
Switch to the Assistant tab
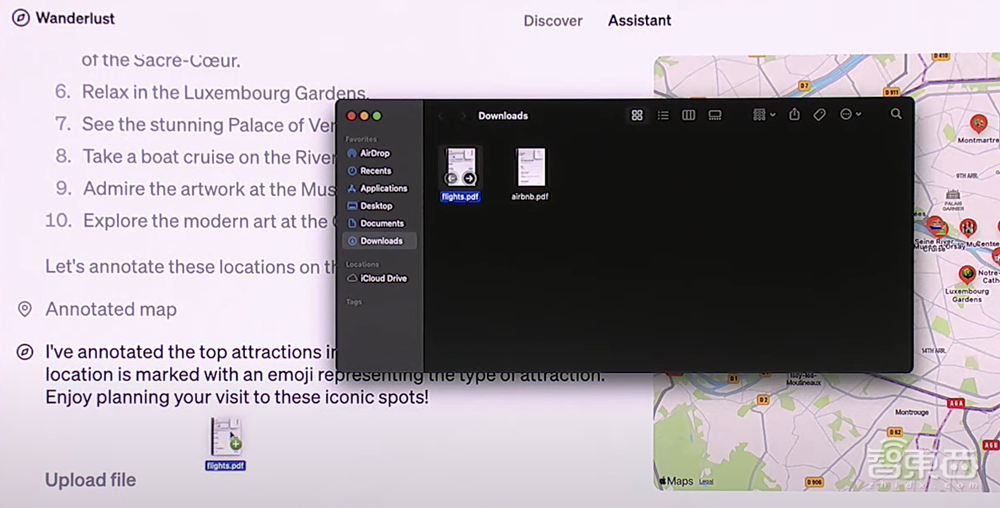pyautogui.click(x=639, y=20)
